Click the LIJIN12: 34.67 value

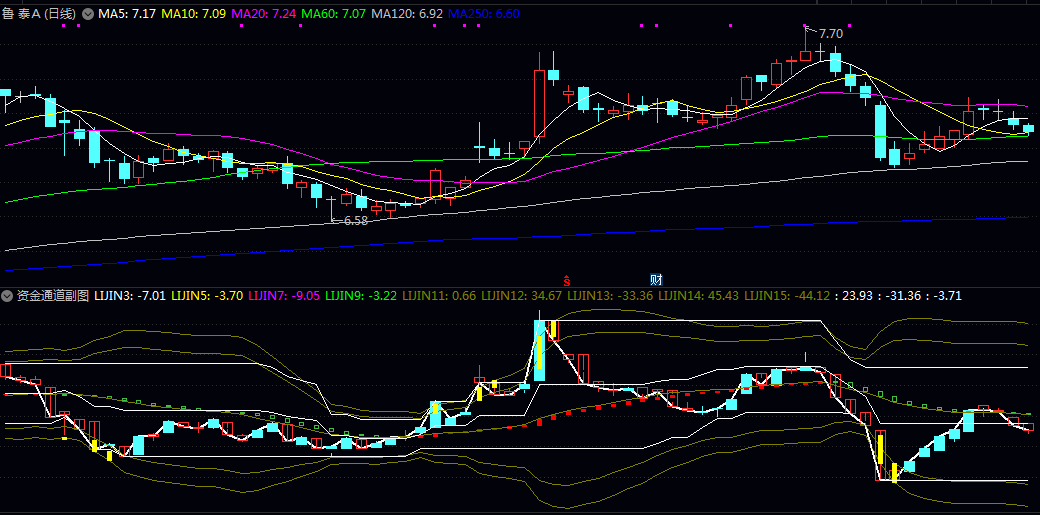click(521, 296)
